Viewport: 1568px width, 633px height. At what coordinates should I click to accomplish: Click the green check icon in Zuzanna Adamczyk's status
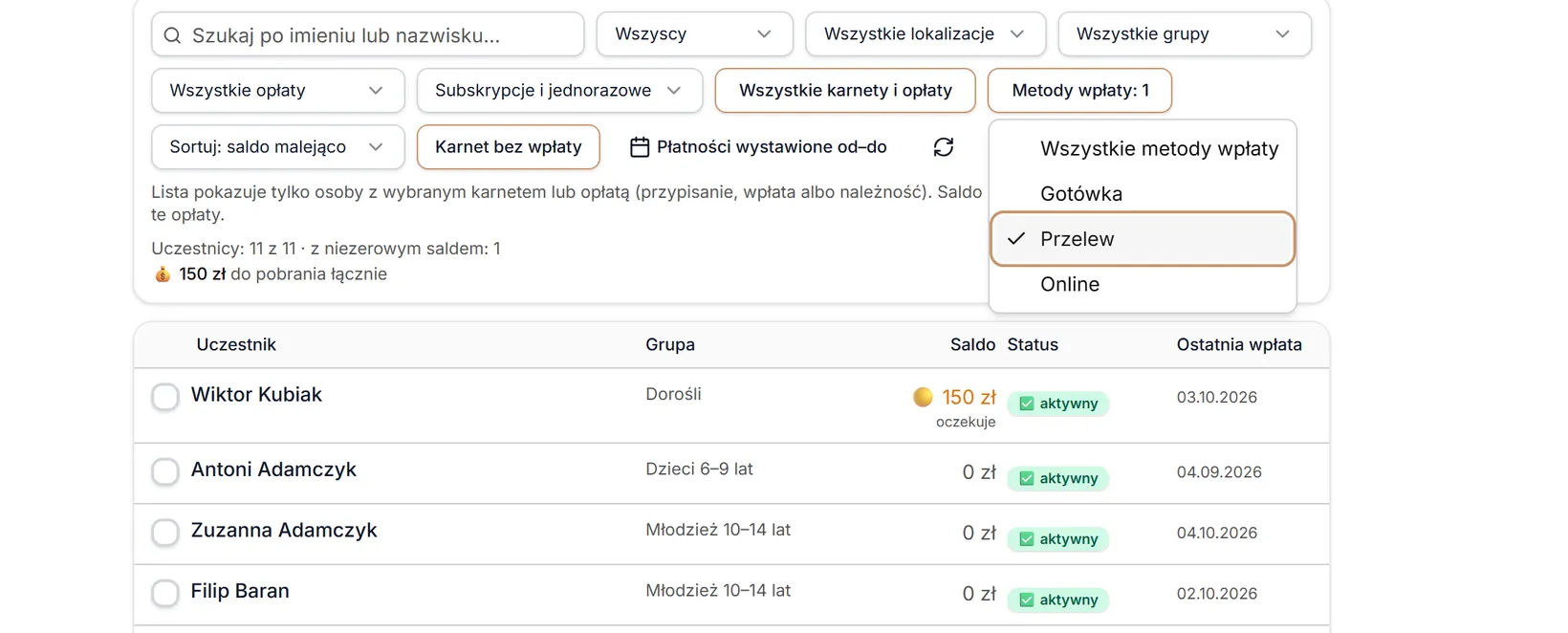pyautogui.click(x=1027, y=539)
